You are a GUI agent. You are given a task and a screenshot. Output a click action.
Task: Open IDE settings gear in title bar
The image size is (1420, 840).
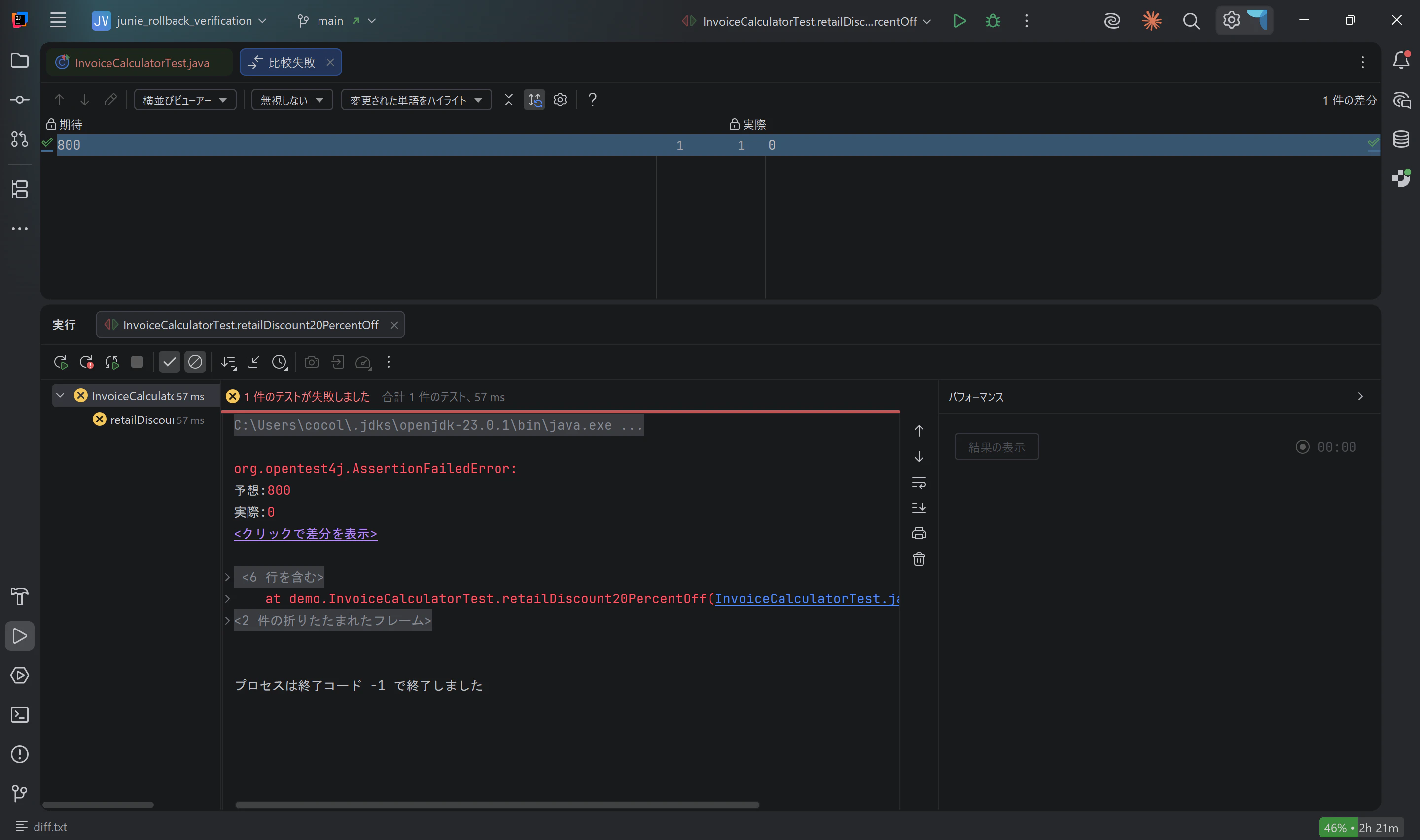pyautogui.click(x=1231, y=20)
